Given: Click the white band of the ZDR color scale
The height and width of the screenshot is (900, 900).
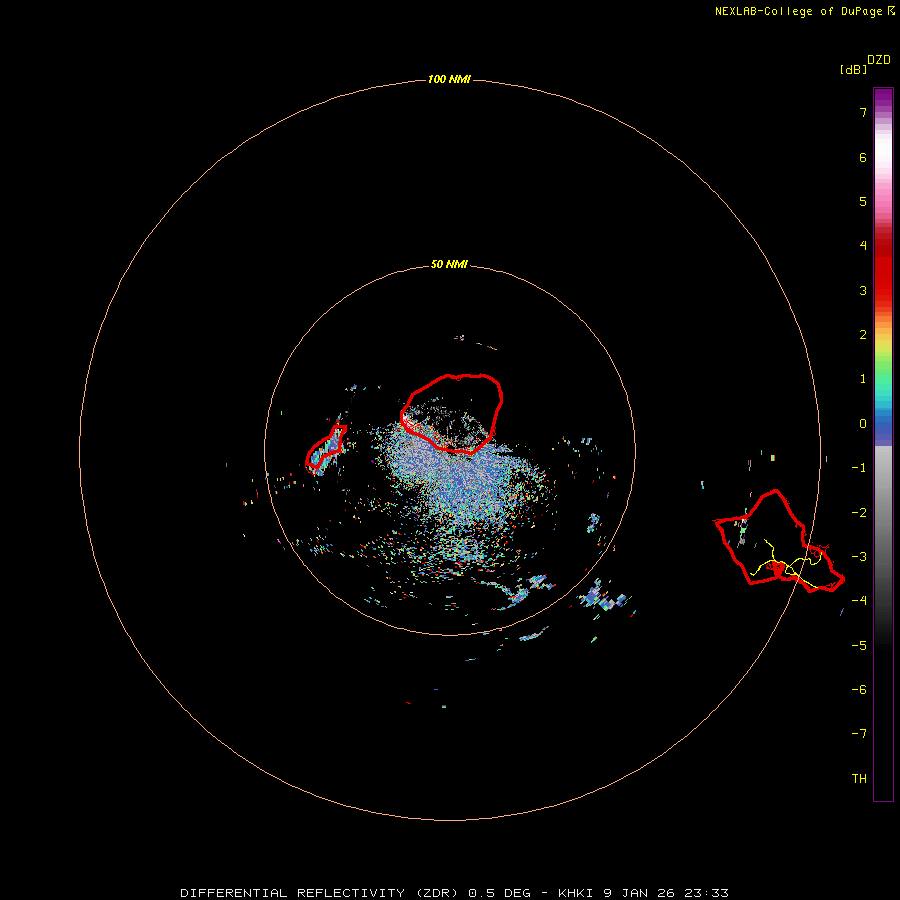Looking at the screenshot, I should 883,150.
